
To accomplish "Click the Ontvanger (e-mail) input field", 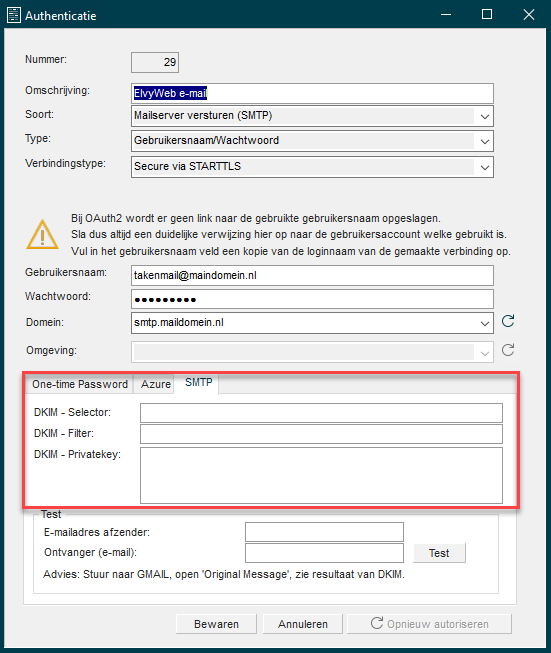I will click(324, 553).
